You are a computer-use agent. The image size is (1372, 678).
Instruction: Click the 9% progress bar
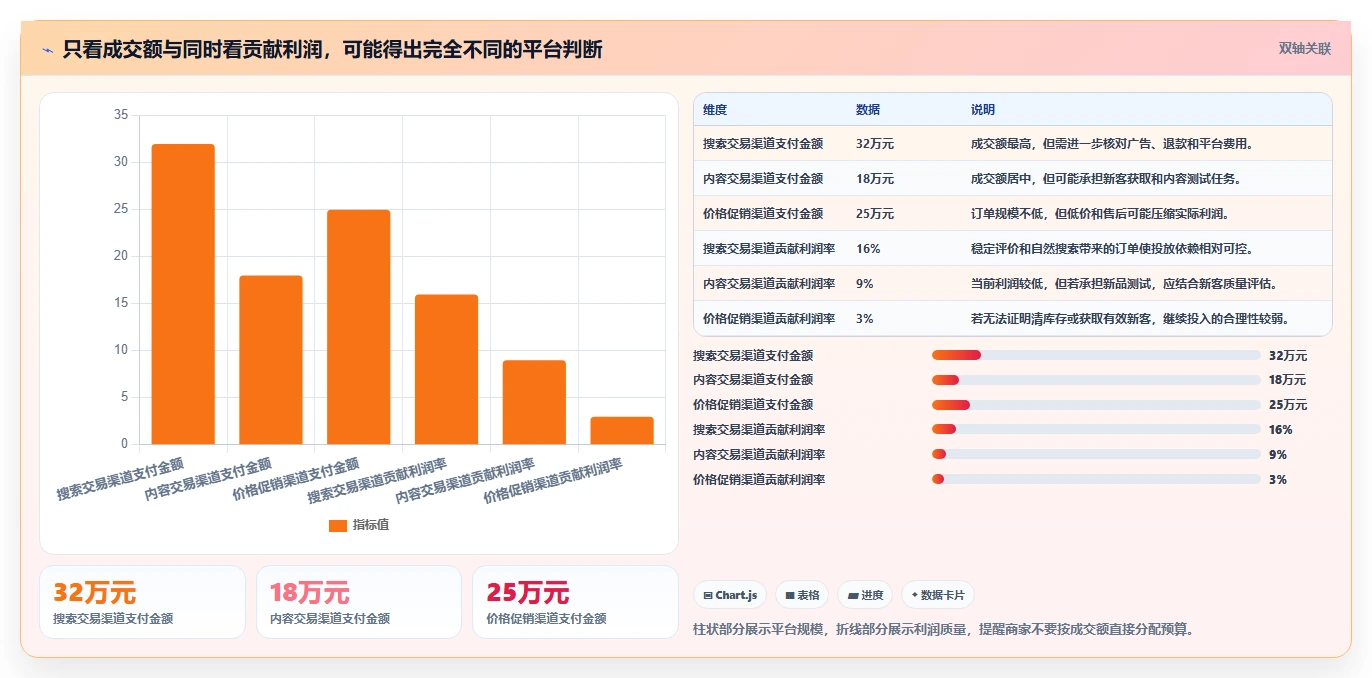click(1096, 455)
